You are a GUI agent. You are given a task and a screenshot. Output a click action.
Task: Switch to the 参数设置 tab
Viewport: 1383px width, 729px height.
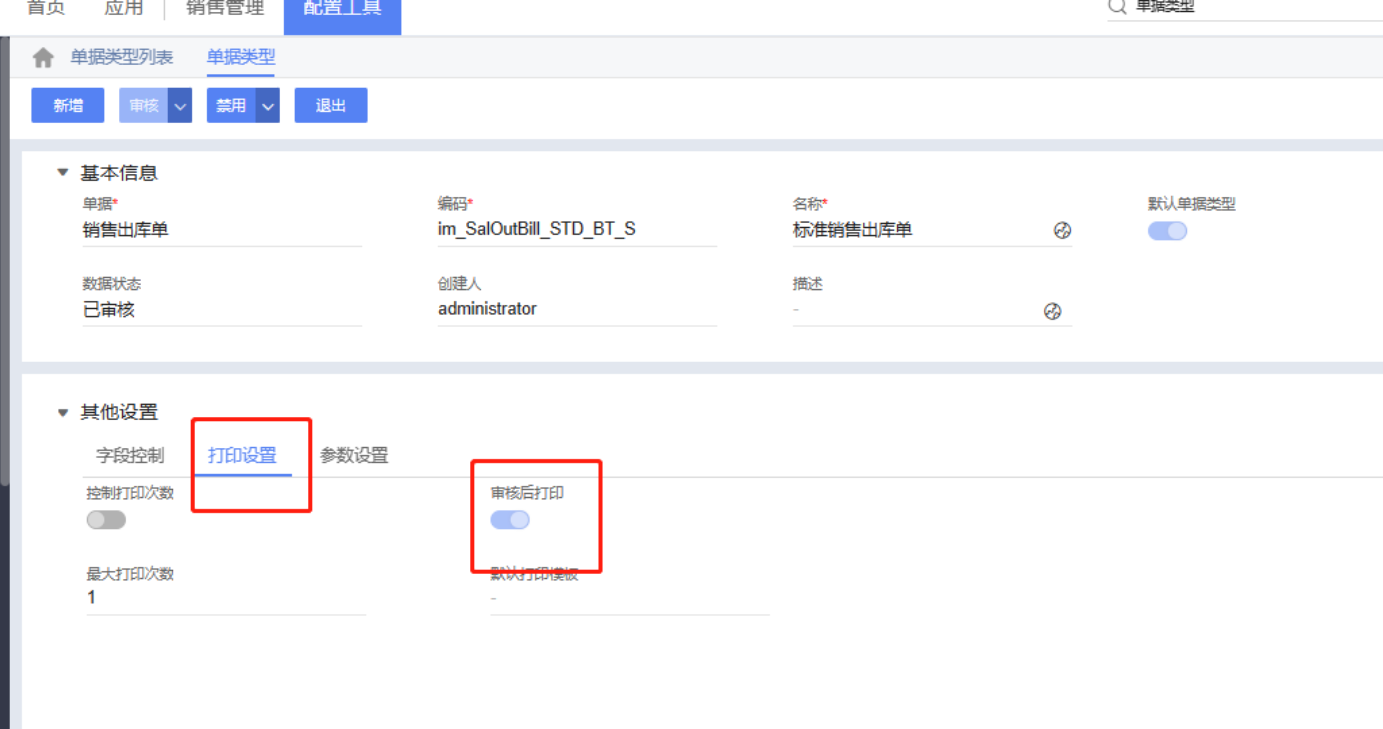[354, 456]
